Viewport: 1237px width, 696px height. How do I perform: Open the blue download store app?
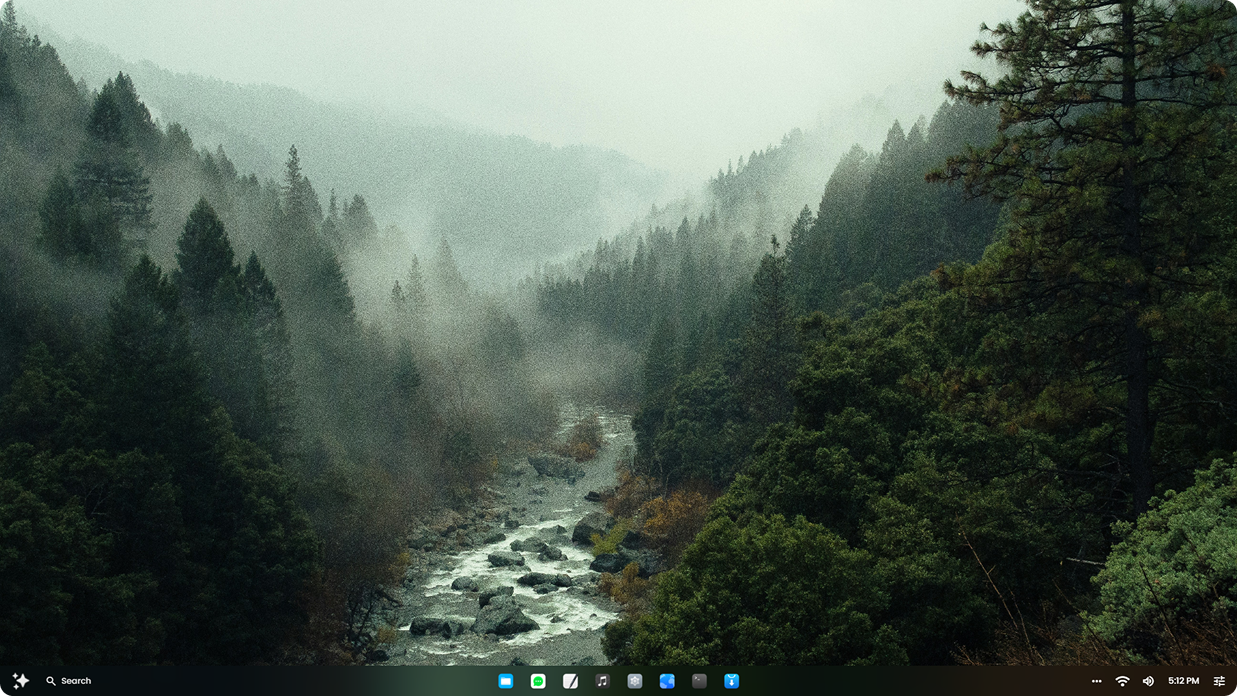coord(731,681)
